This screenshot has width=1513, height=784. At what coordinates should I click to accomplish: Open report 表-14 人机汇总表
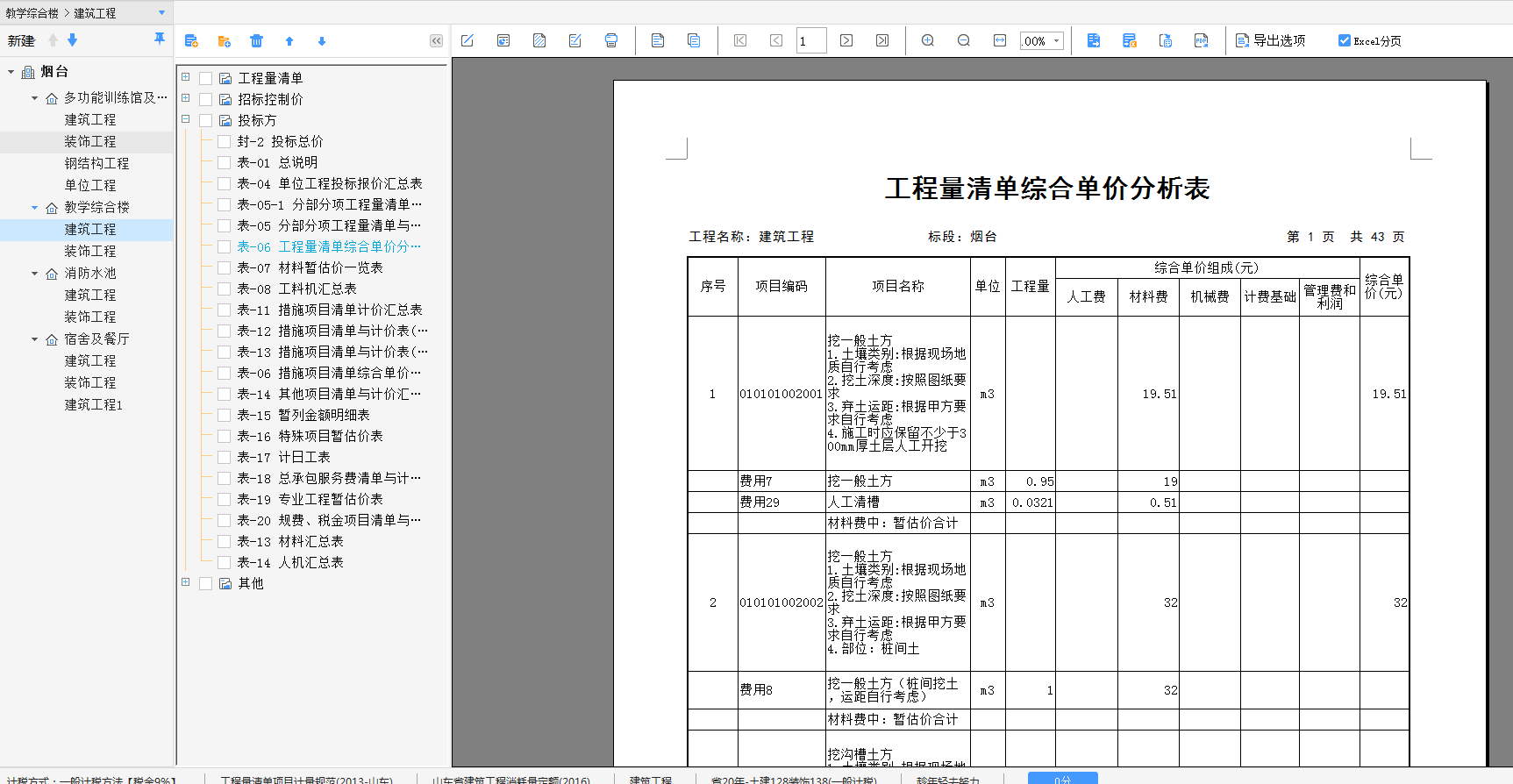click(290, 562)
